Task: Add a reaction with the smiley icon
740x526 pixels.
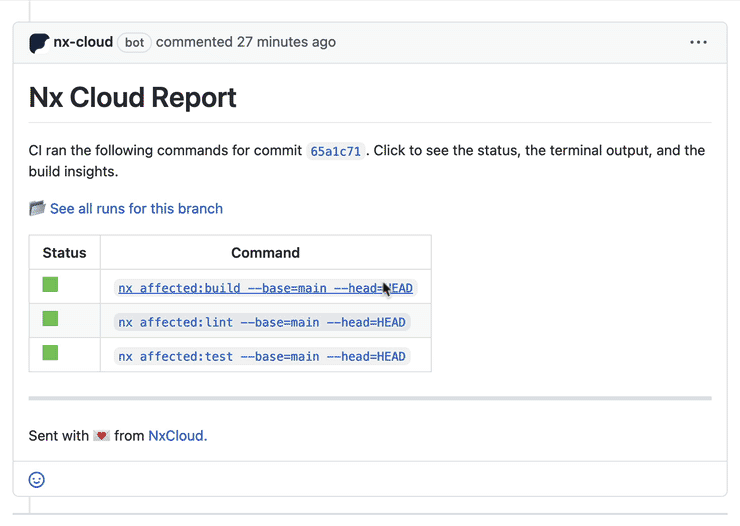Action: pos(36,480)
